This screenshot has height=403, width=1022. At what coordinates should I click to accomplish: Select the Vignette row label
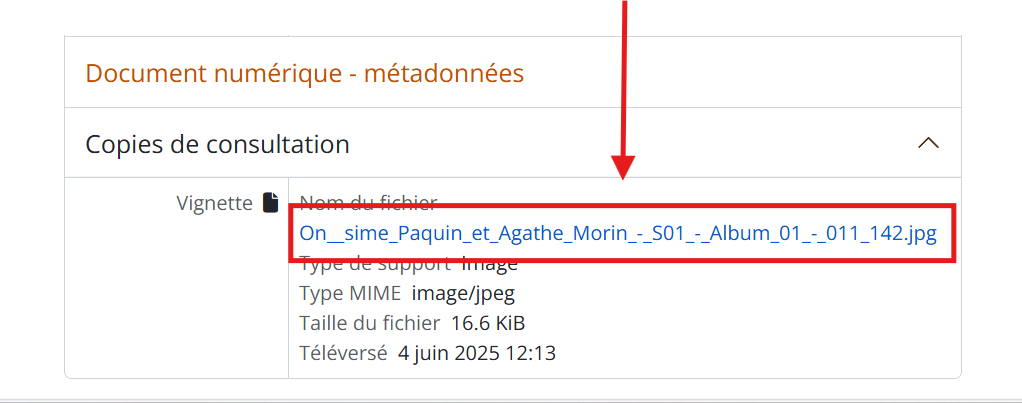coord(214,203)
